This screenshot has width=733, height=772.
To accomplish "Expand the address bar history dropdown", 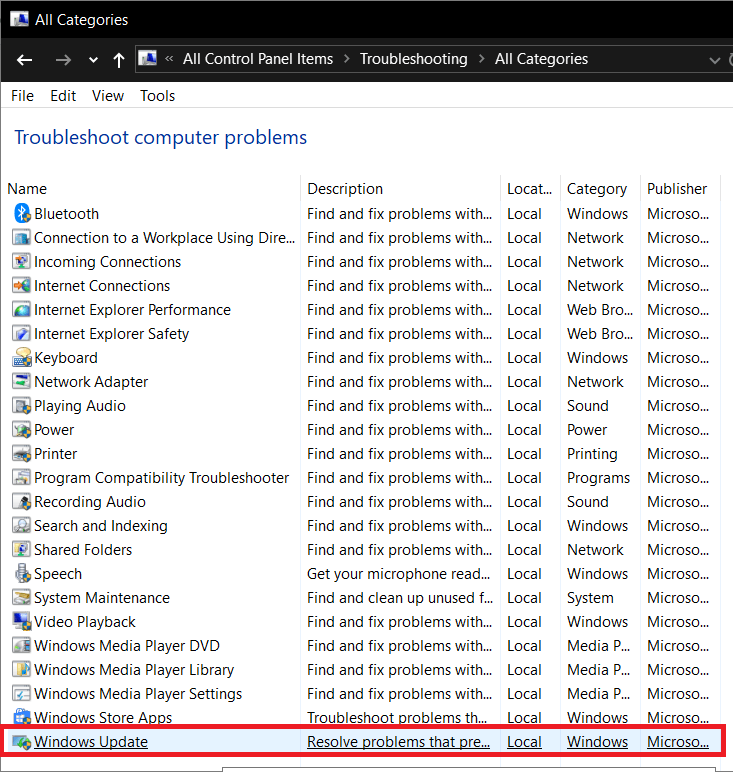I will 714,60.
